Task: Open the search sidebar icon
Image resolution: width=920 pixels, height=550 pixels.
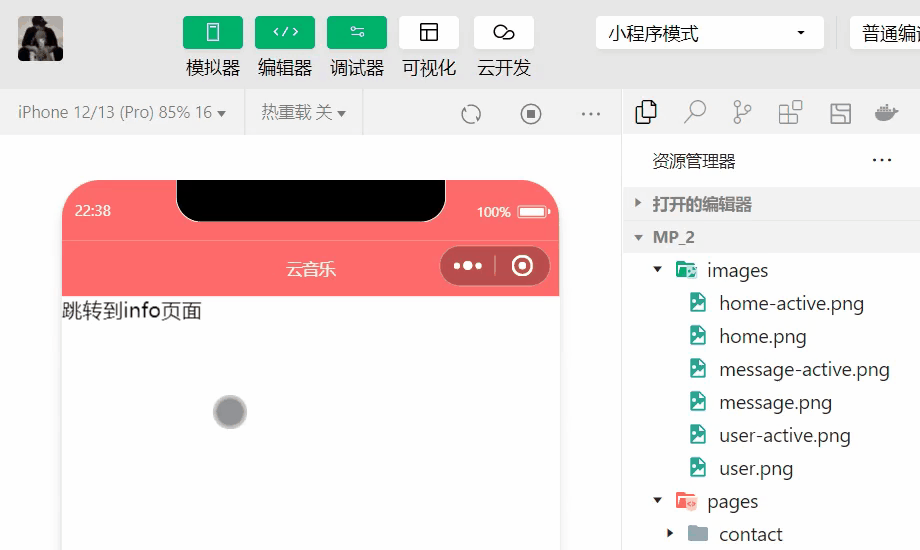Action: pos(695,112)
